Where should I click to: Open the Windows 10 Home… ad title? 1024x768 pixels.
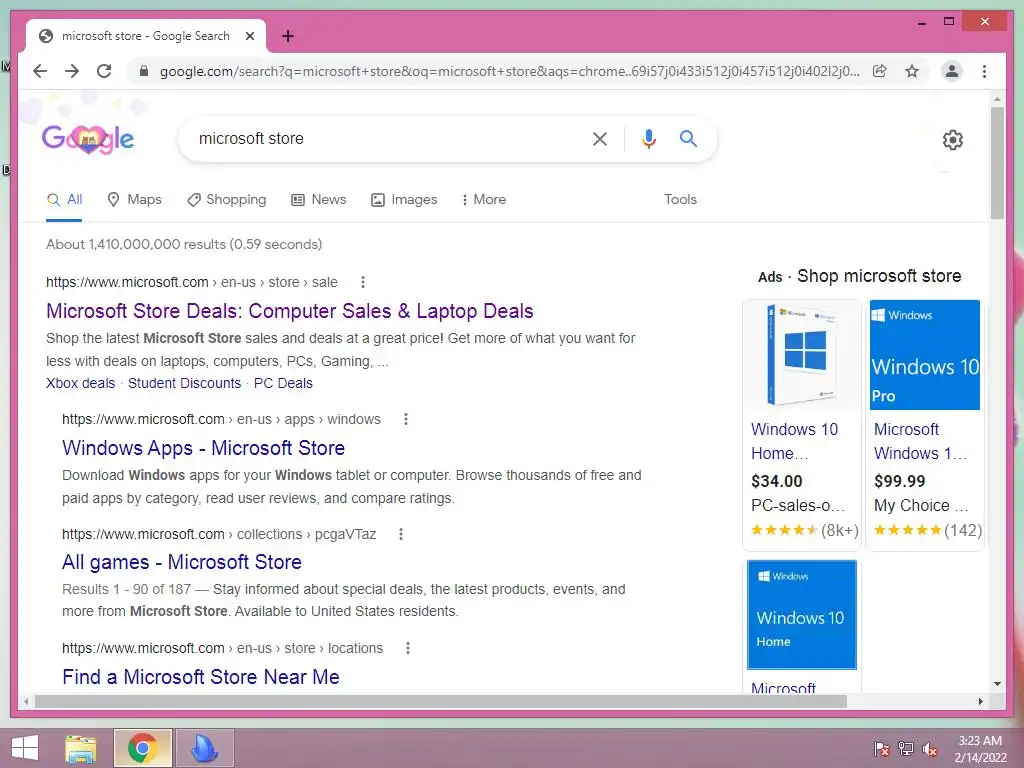pos(794,441)
